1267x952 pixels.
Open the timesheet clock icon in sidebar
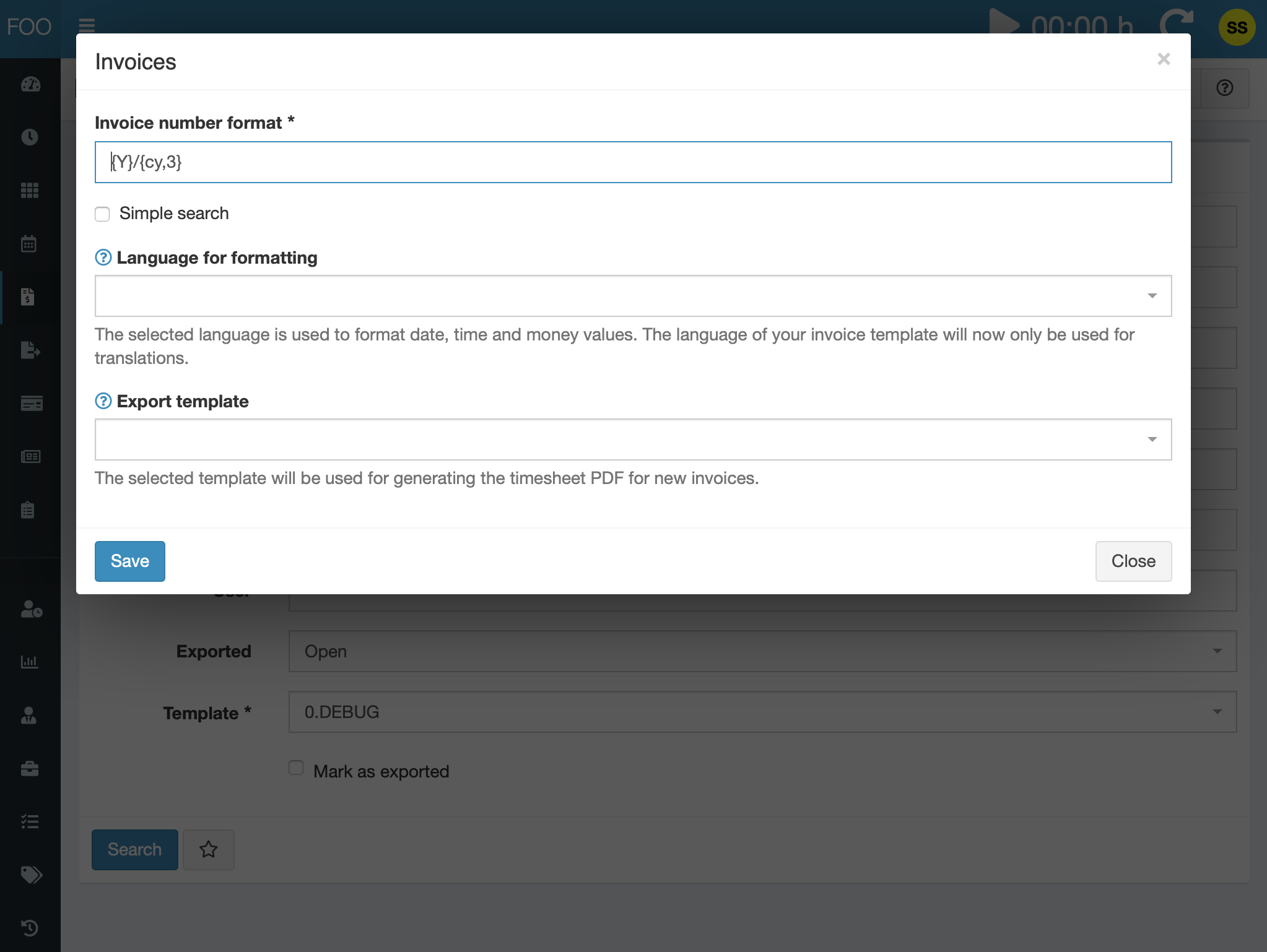click(30, 137)
